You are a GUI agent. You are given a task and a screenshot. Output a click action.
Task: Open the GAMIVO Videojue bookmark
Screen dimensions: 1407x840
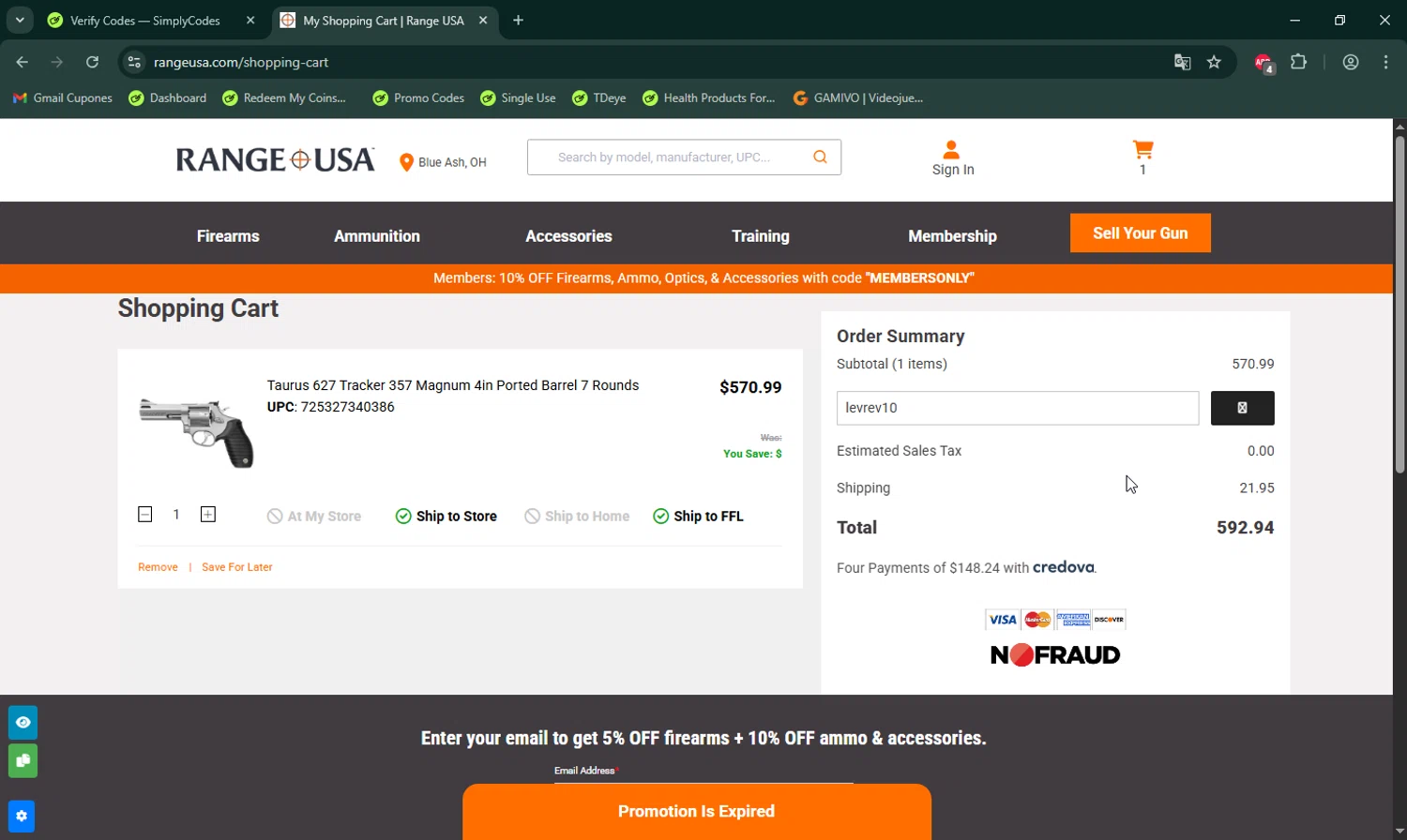[857, 97]
